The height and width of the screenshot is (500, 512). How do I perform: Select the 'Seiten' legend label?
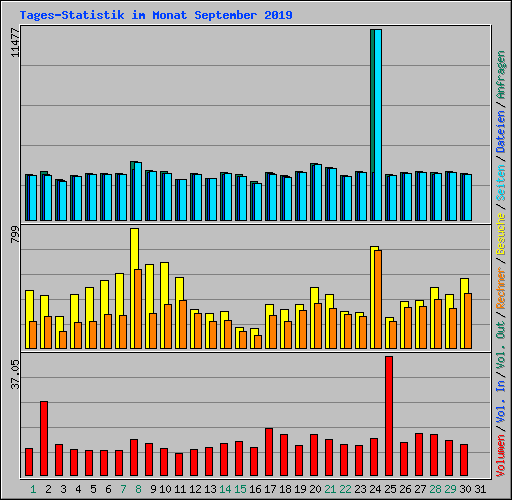coord(501,183)
